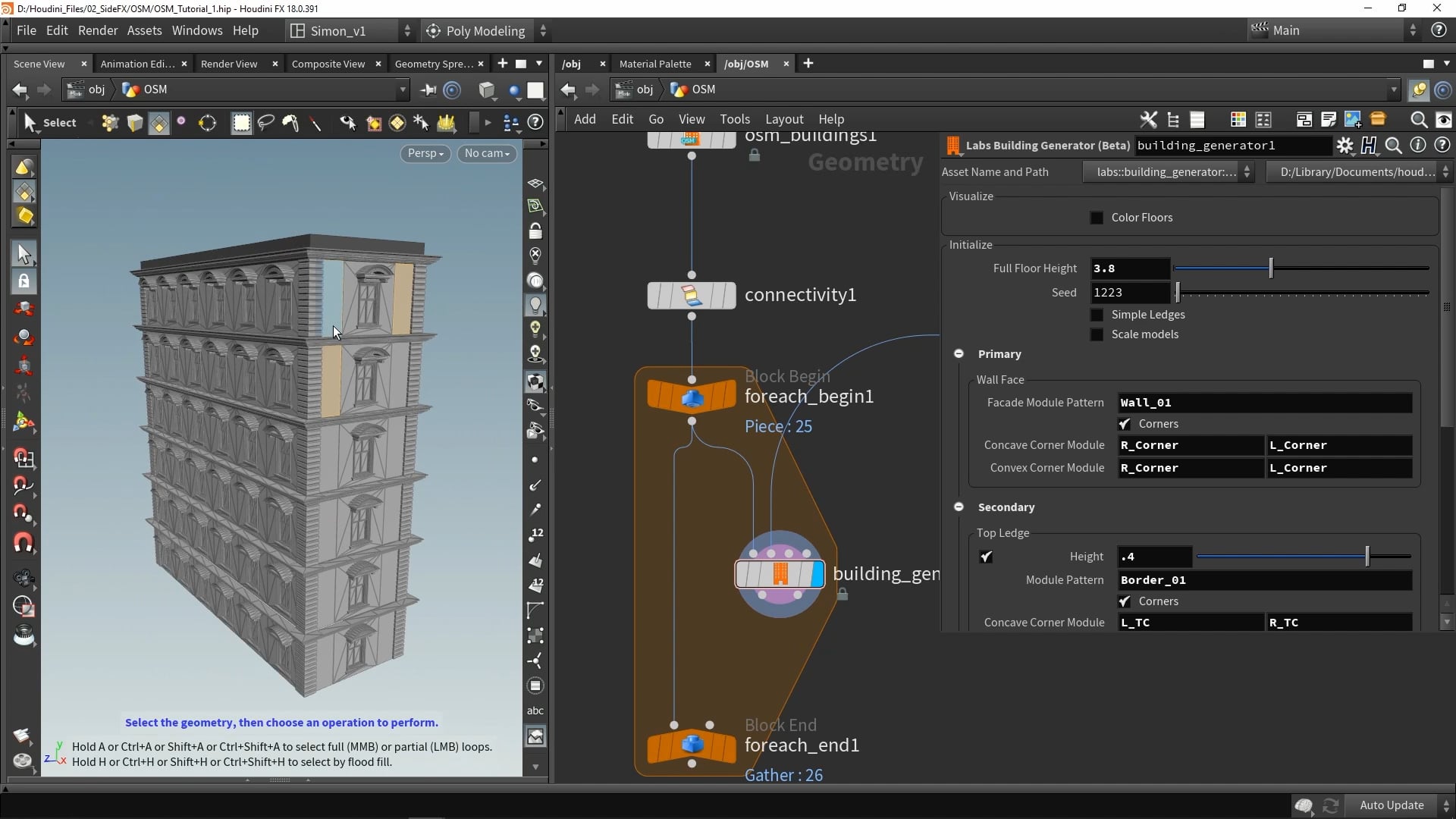Open the view menu help question mark icon
Image resolution: width=1456 pixels, height=819 pixels.
tap(537, 123)
